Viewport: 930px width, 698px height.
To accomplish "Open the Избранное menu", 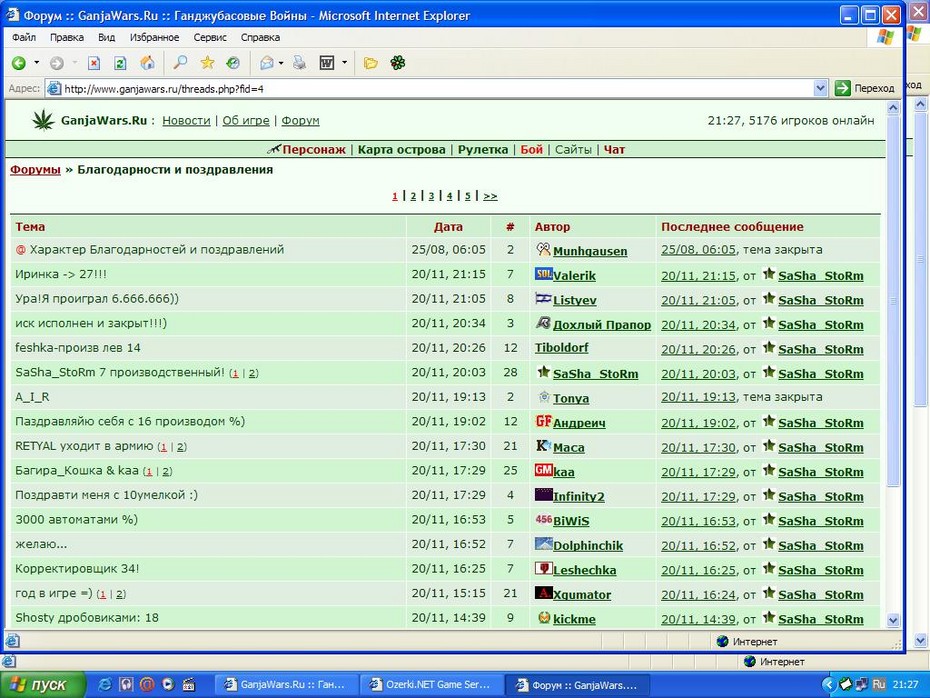I will pyautogui.click(x=154, y=37).
